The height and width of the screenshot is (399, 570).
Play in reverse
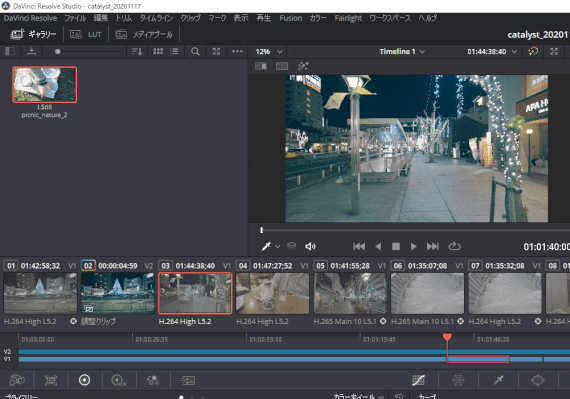pyautogui.click(x=378, y=246)
